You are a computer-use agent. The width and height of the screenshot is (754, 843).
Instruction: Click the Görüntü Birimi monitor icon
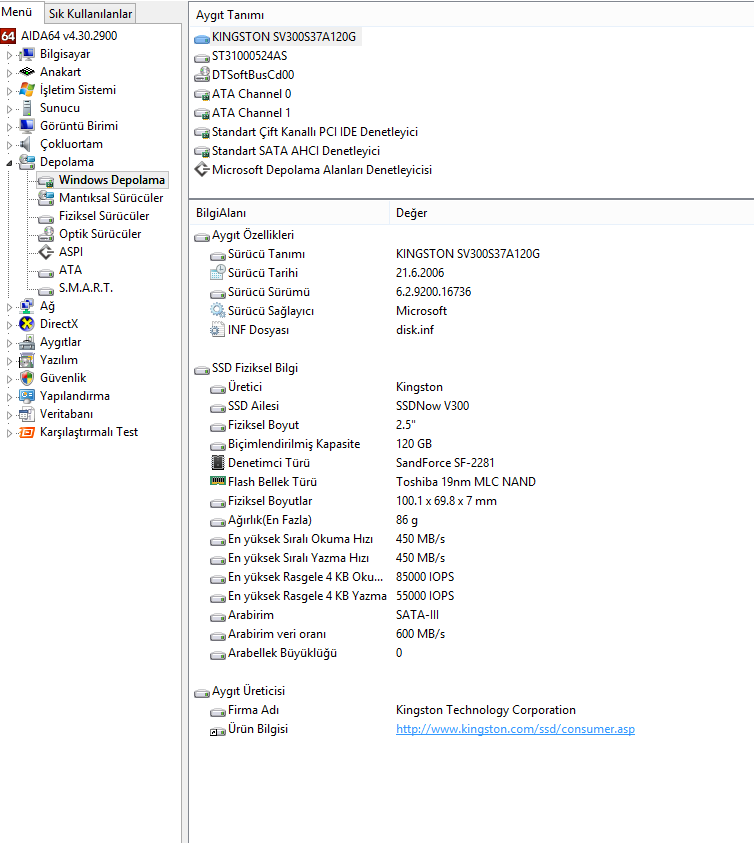click(x=26, y=126)
